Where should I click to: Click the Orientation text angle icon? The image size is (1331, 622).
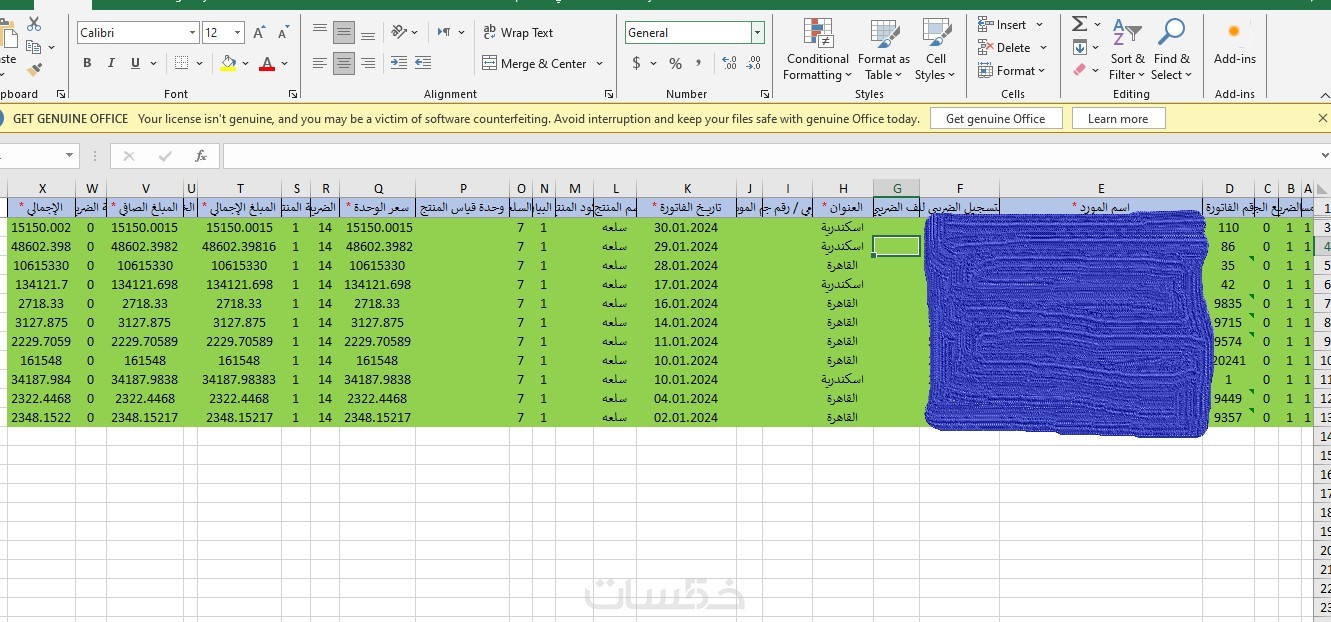(x=399, y=32)
